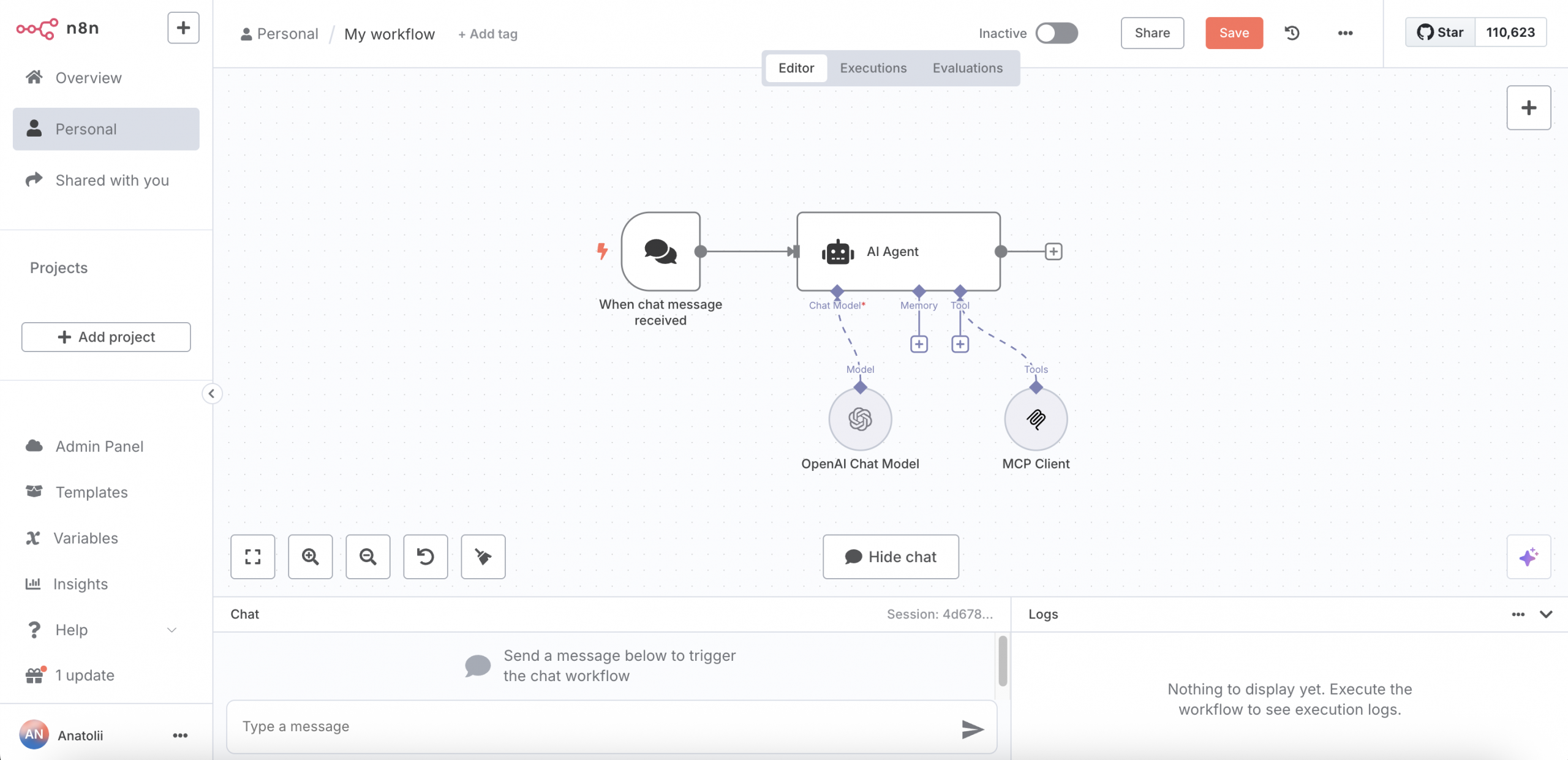The width and height of the screenshot is (1568, 760).
Task: Zoom out of the workflow canvas
Action: [367, 556]
